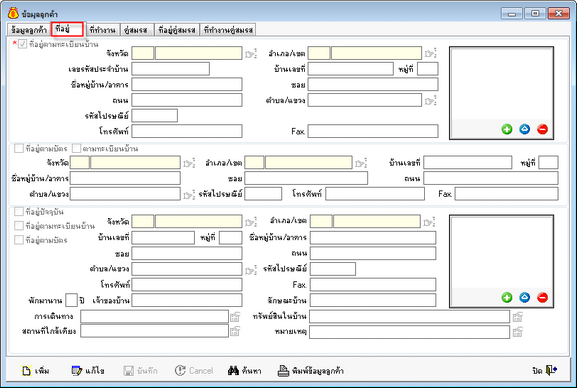This screenshot has height=388, width=577.
Task: Open the อำเภอ/เขต lookup icon in the top section
Action: coord(430,54)
